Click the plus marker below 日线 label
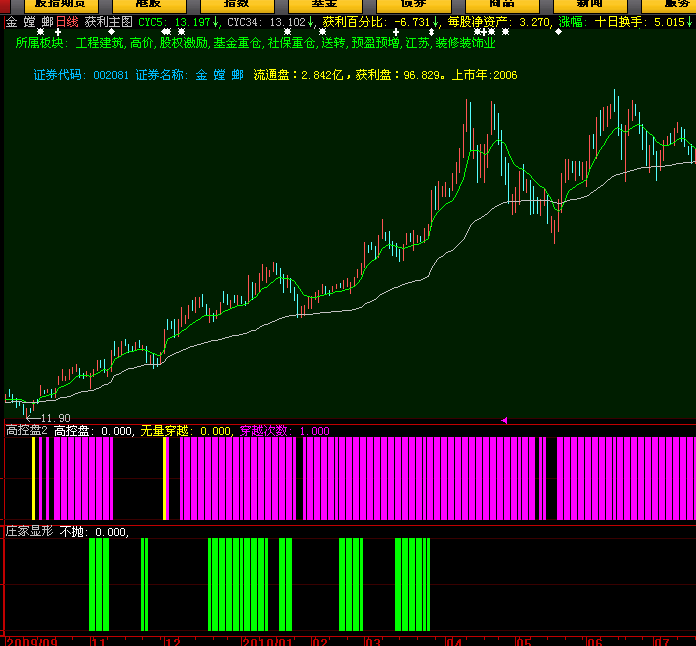Screen dimensions: 696x646 [x=58, y=32]
